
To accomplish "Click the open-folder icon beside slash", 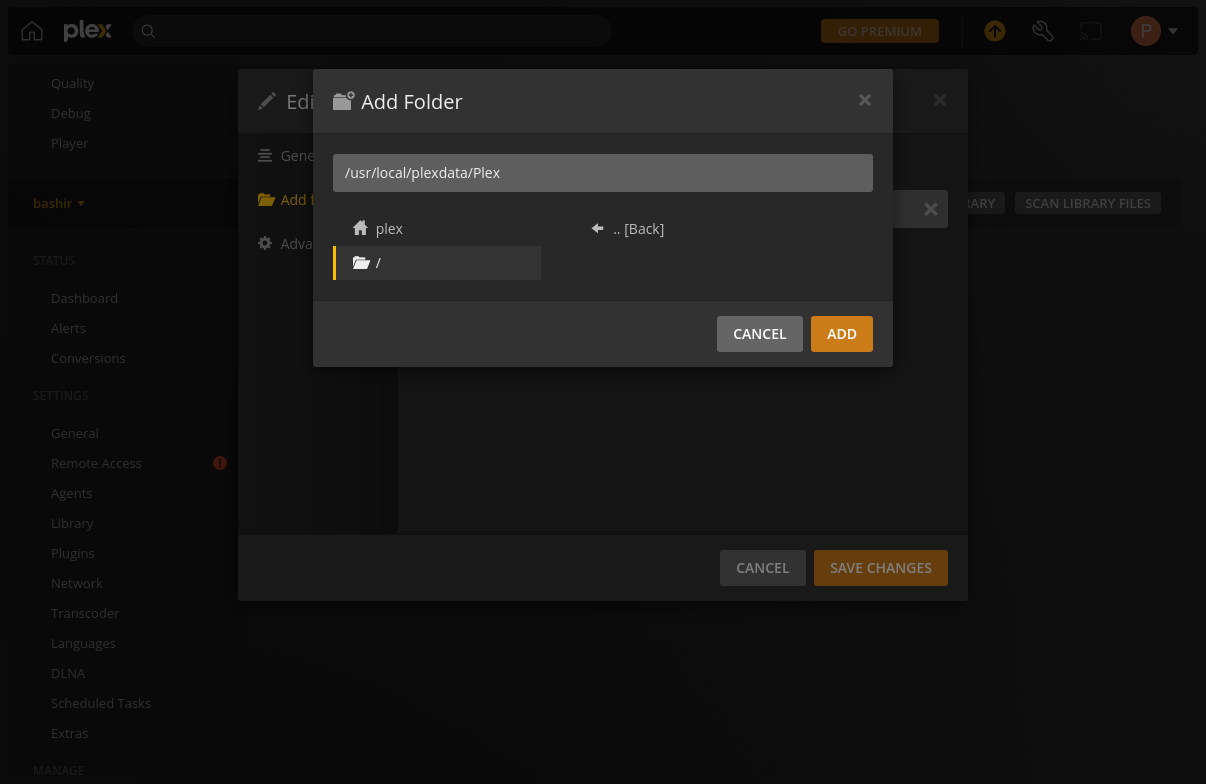I will point(361,263).
